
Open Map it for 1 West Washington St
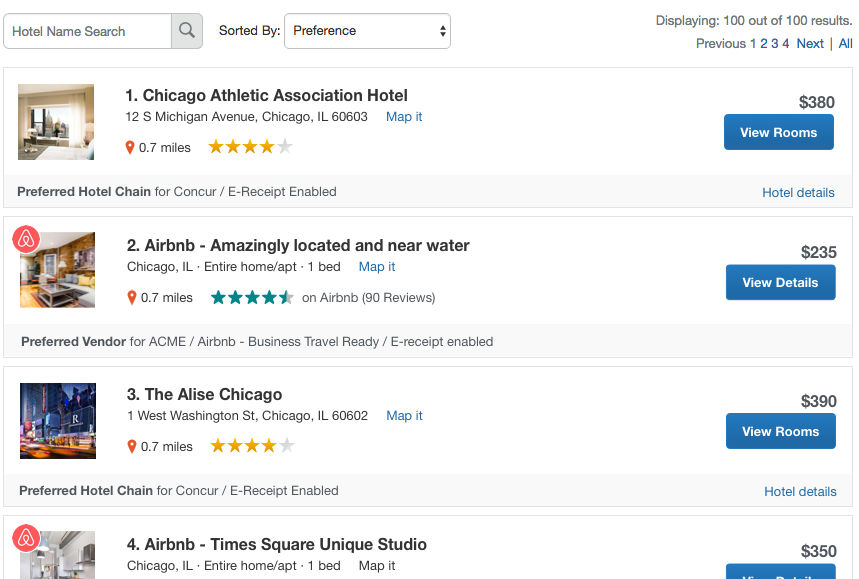[x=404, y=416]
